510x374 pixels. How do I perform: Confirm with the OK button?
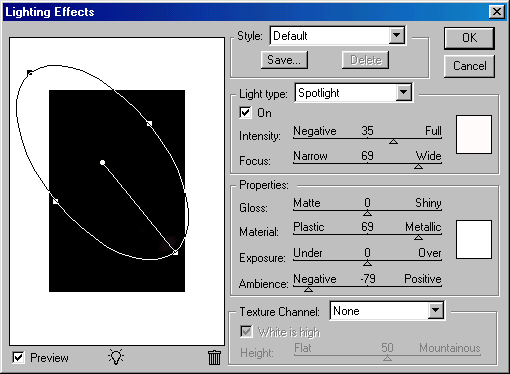tap(469, 38)
